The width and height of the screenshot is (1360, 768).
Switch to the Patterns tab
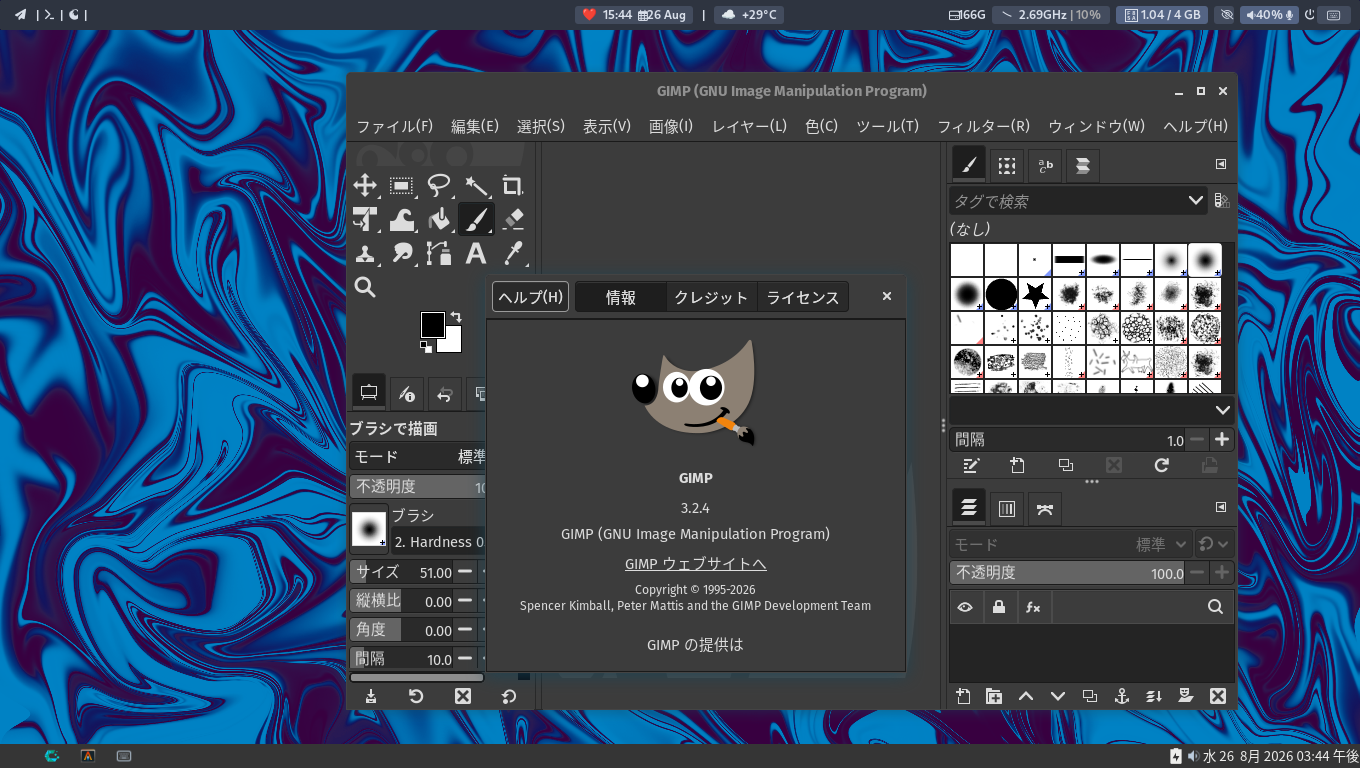(1007, 165)
